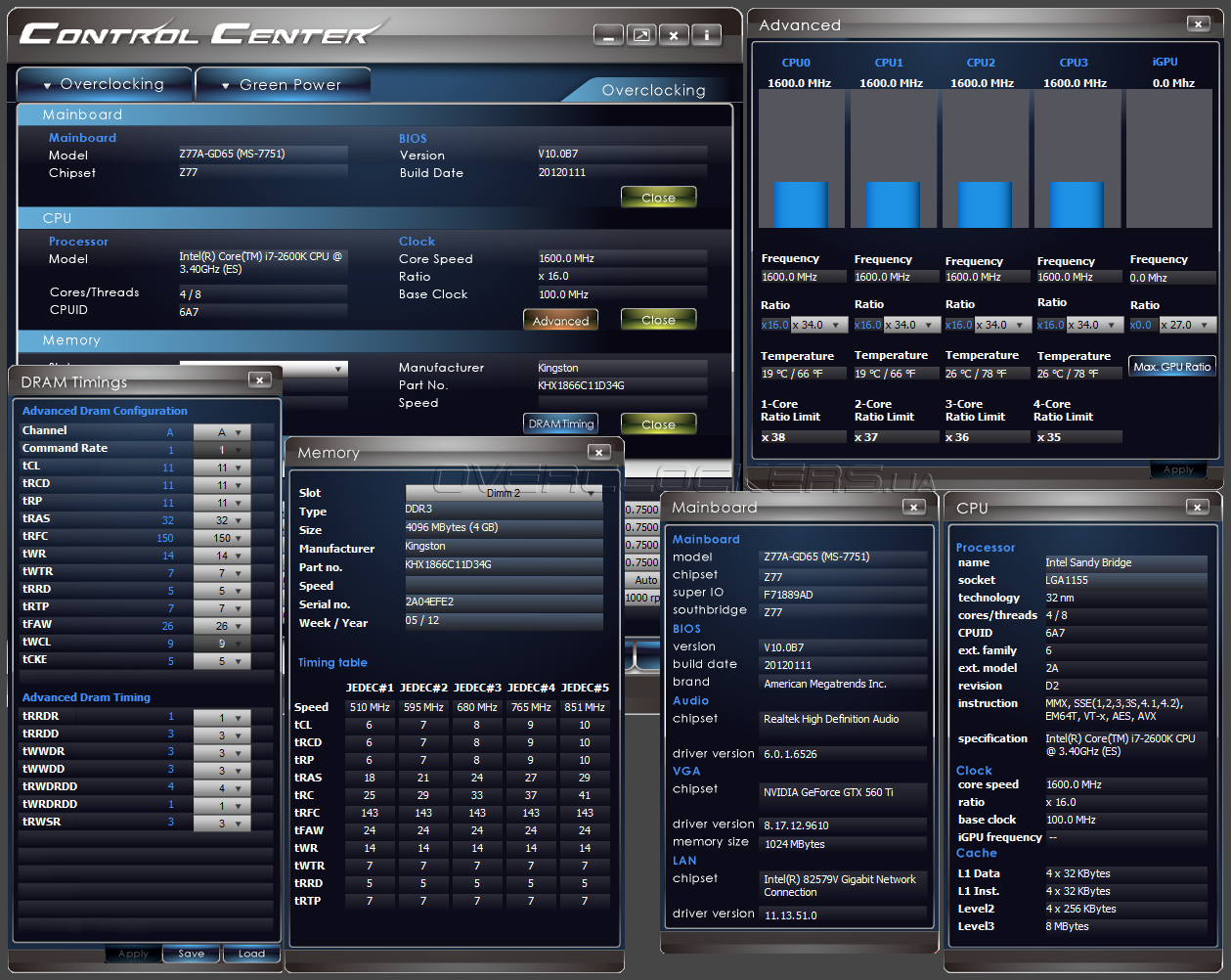The width and height of the screenshot is (1231, 980).
Task: Open the CPU1 ratio dropdown
Action: pyautogui.click(x=911, y=325)
